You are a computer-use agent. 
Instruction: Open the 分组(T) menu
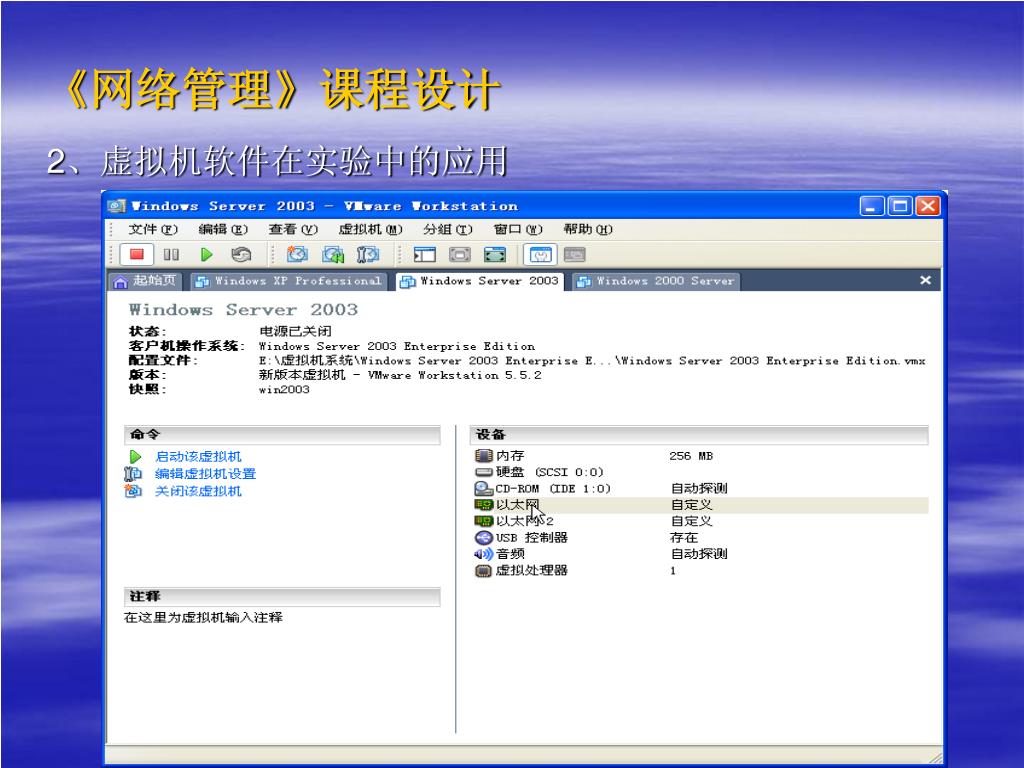point(447,229)
